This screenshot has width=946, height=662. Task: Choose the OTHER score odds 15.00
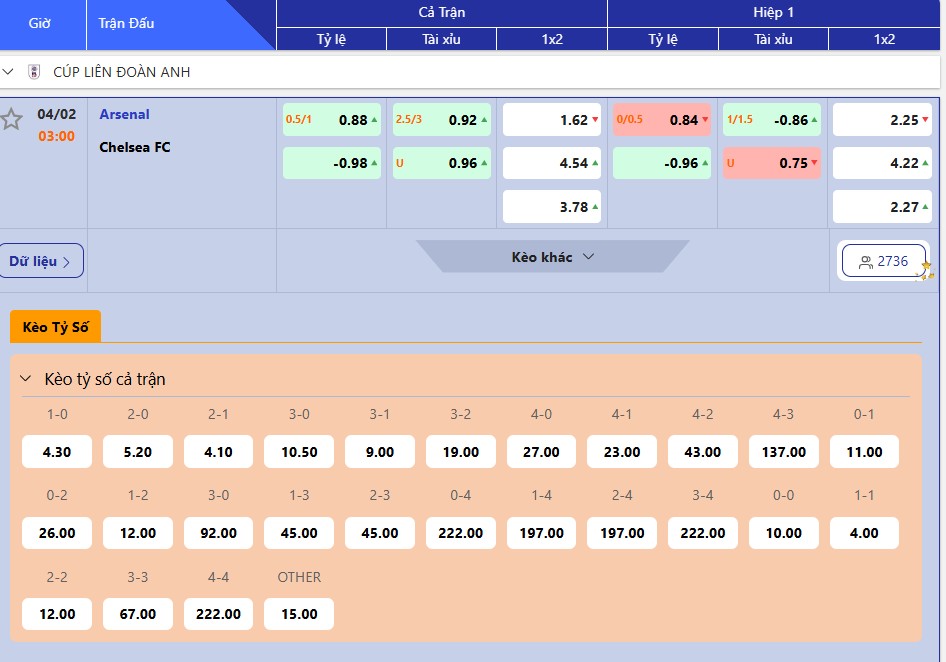[299, 614]
